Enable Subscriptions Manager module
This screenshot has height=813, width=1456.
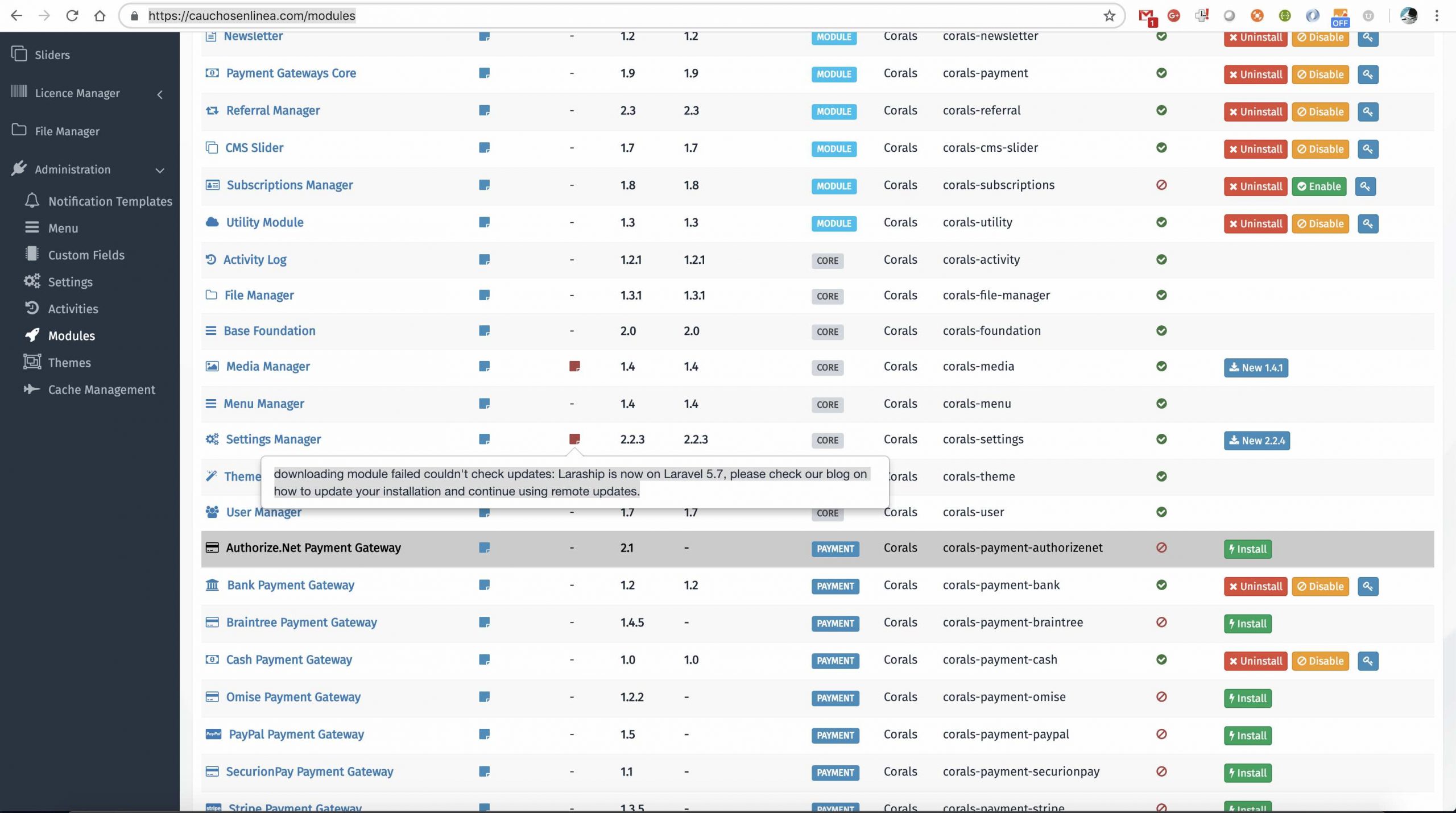tap(1319, 186)
